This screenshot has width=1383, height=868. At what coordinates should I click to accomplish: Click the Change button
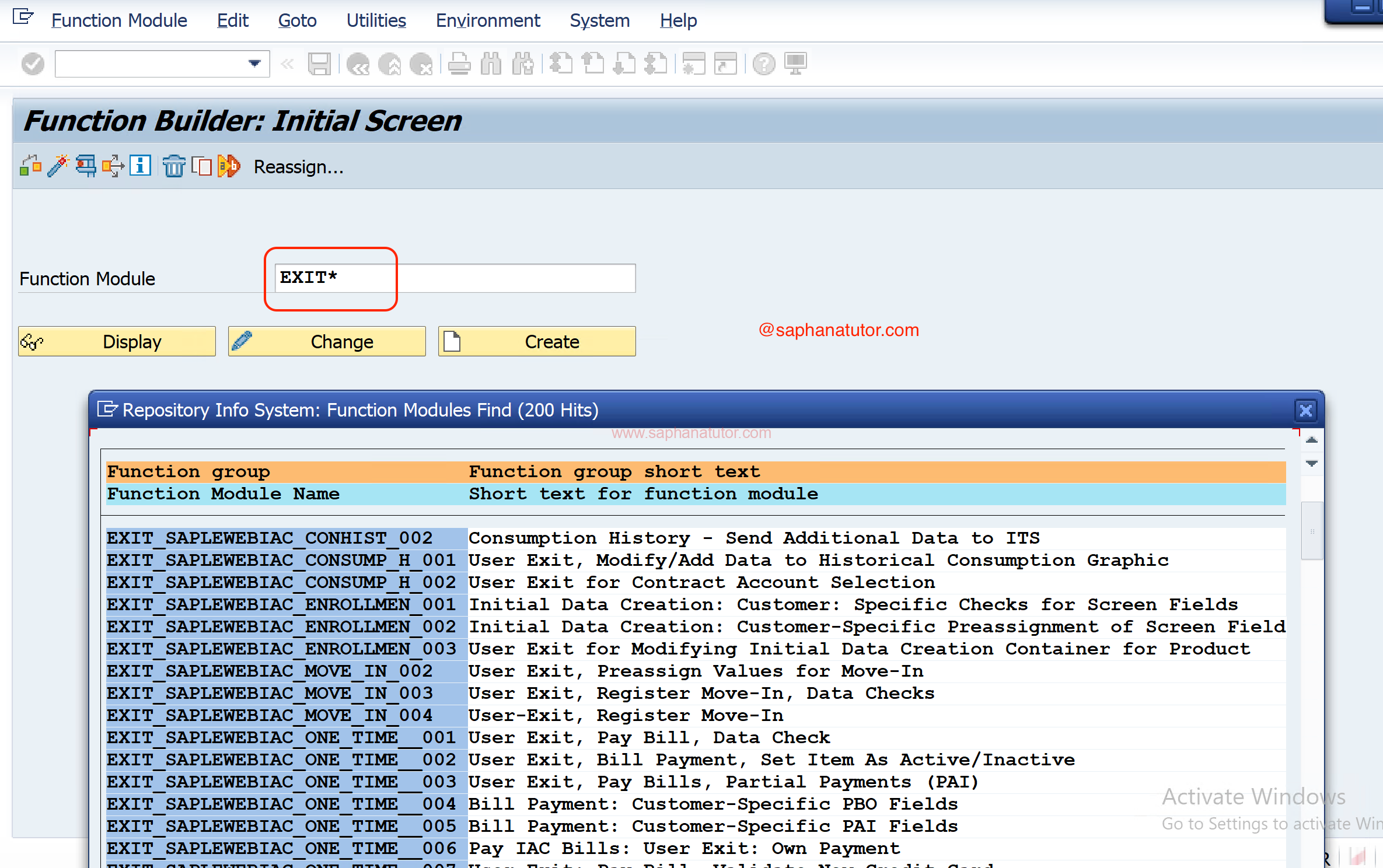coord(327,341)
